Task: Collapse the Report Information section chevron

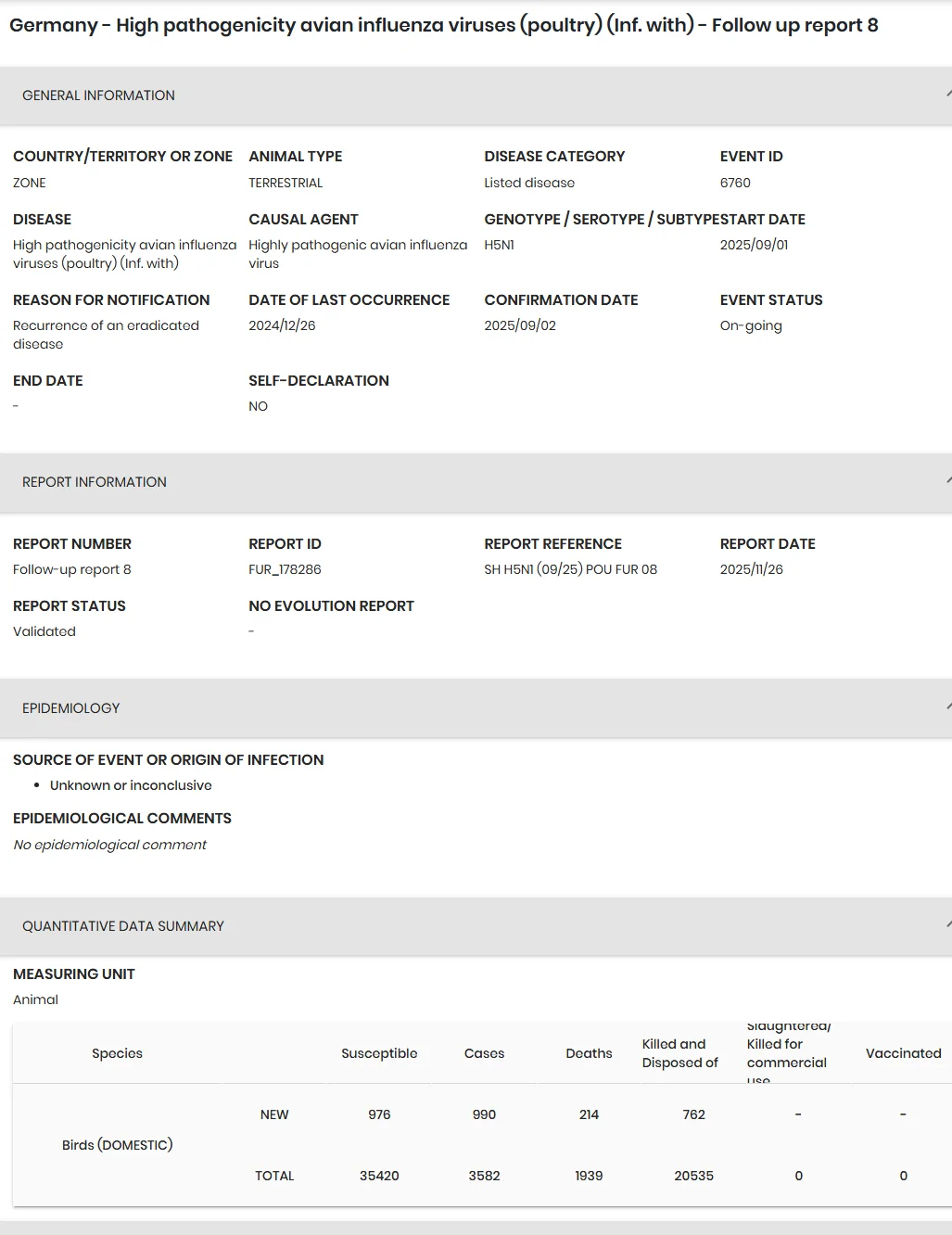Action: pos(948,481)
